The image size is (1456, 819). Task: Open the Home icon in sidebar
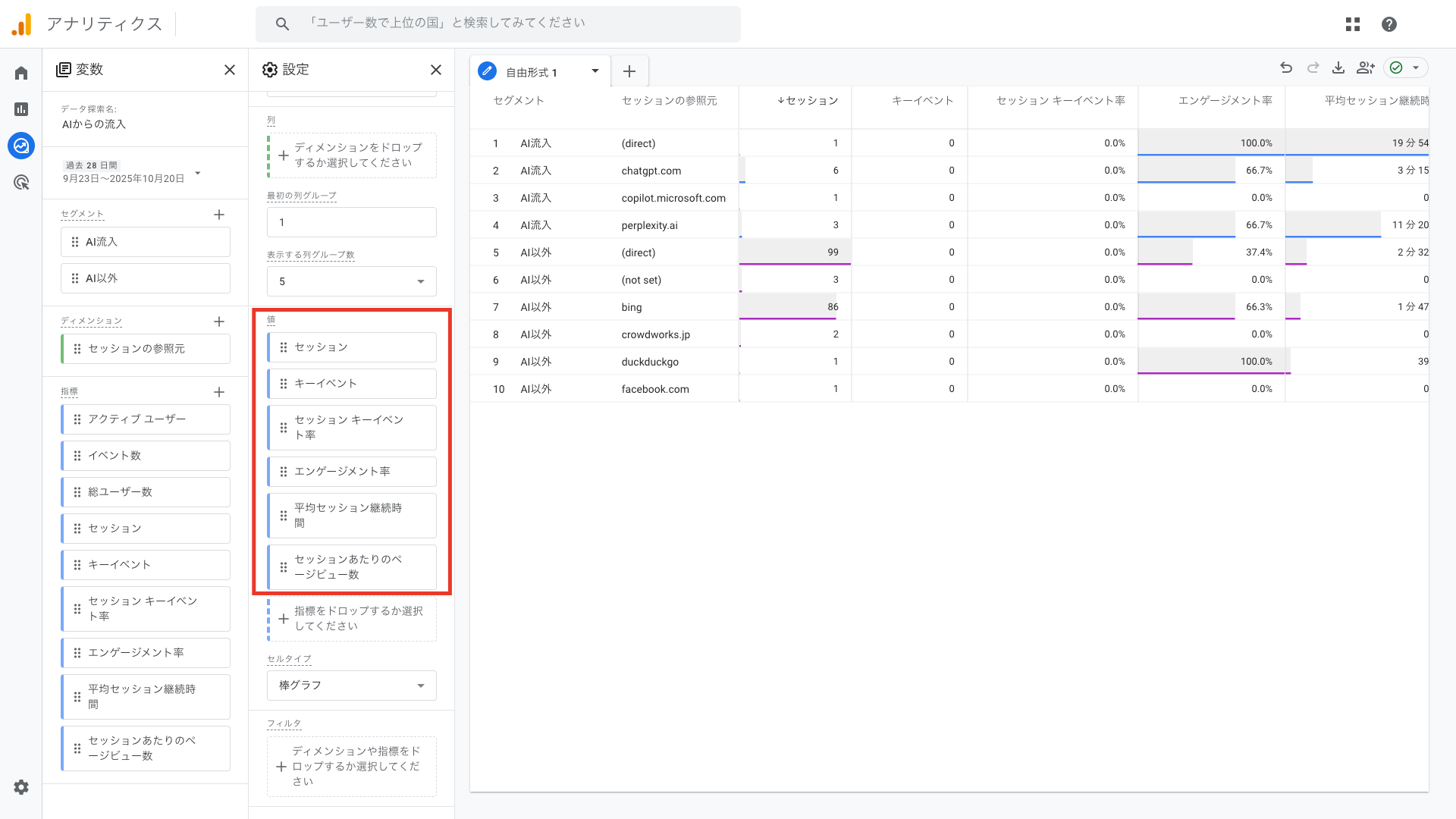[21, 73]
